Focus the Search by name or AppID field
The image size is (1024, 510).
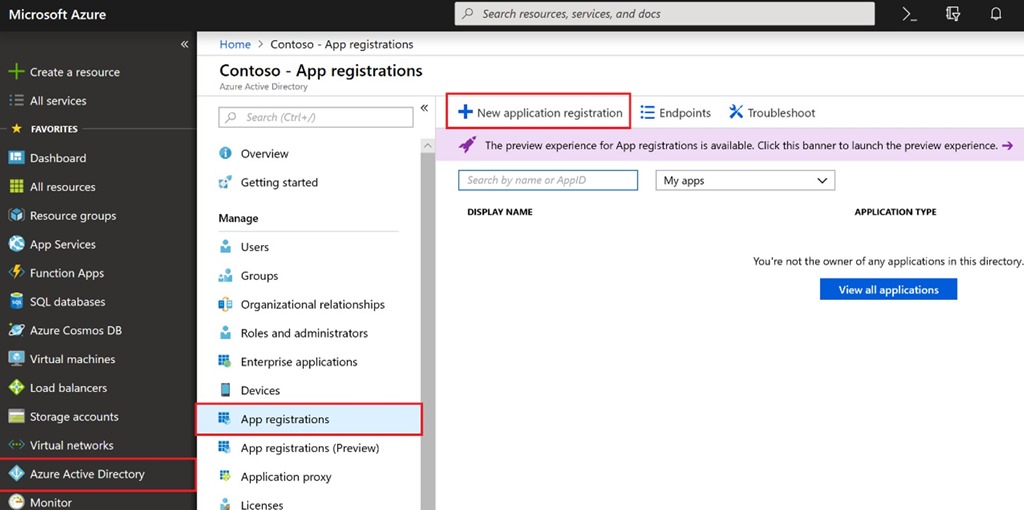(548, 180)
